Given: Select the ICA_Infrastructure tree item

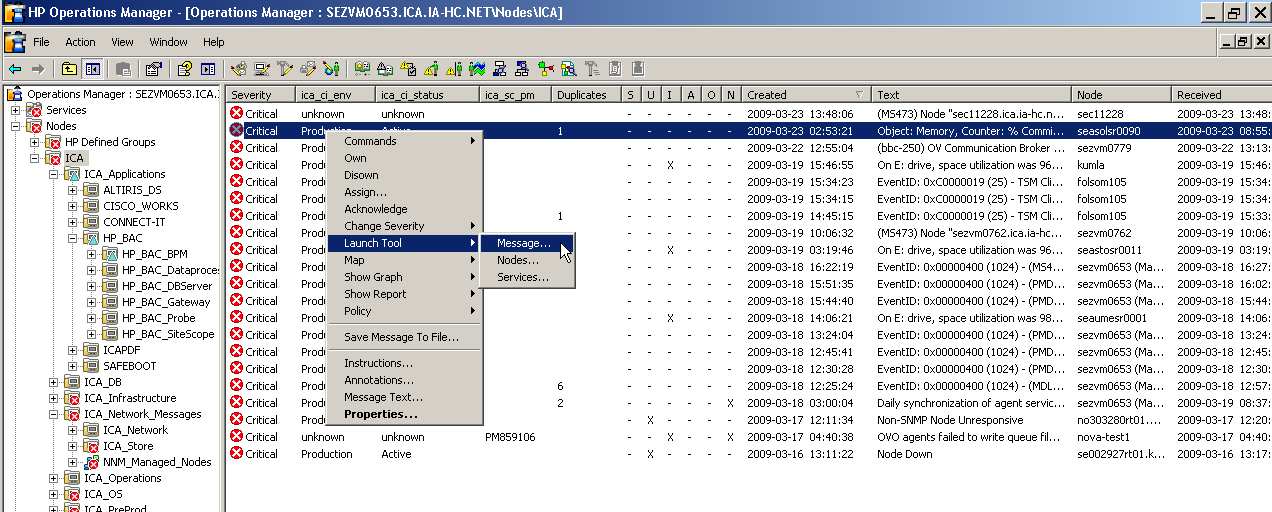Looking at the screenshot, I should pos(130,398).
